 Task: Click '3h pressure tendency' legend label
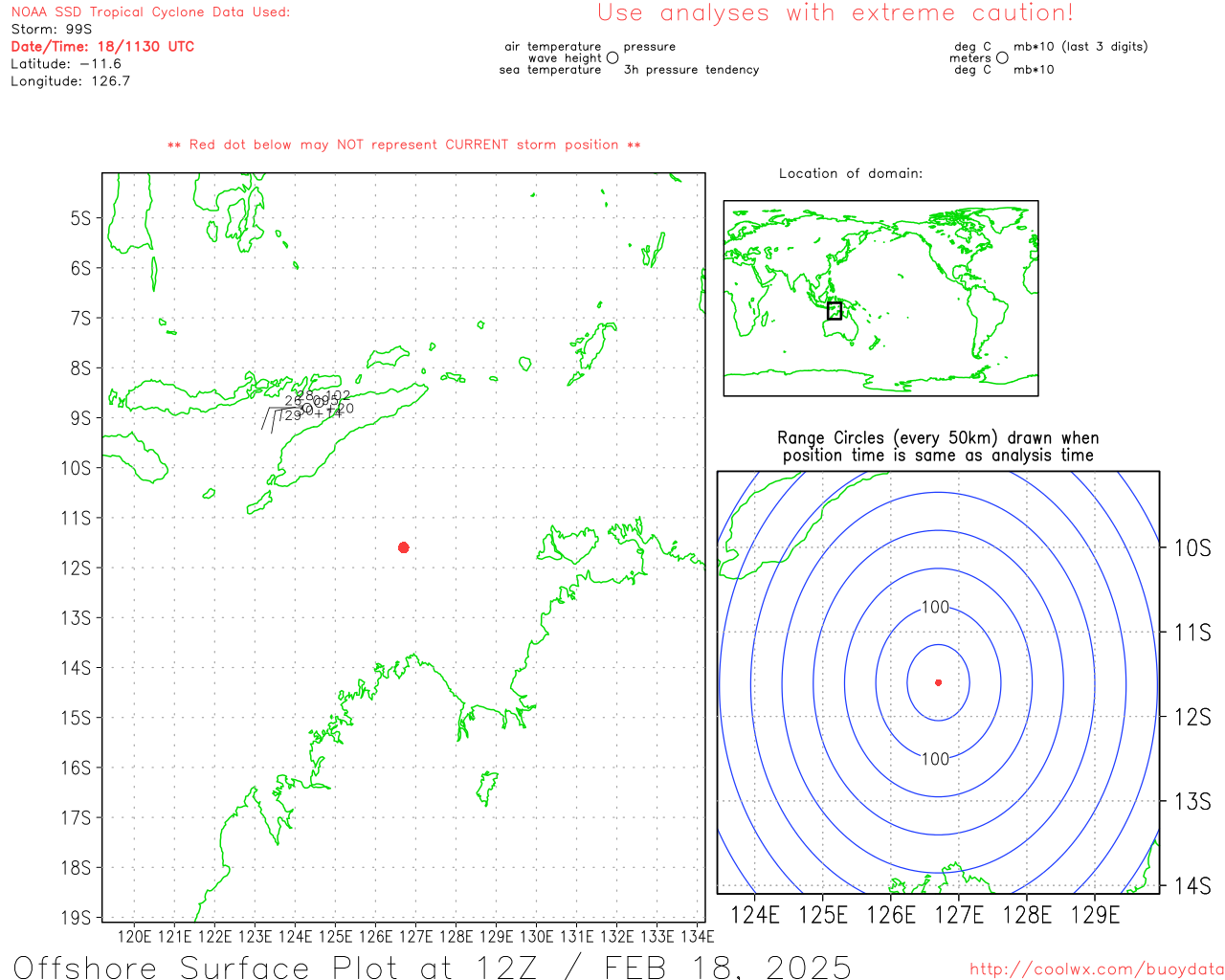pyautogui.click(x=692, y=70)
